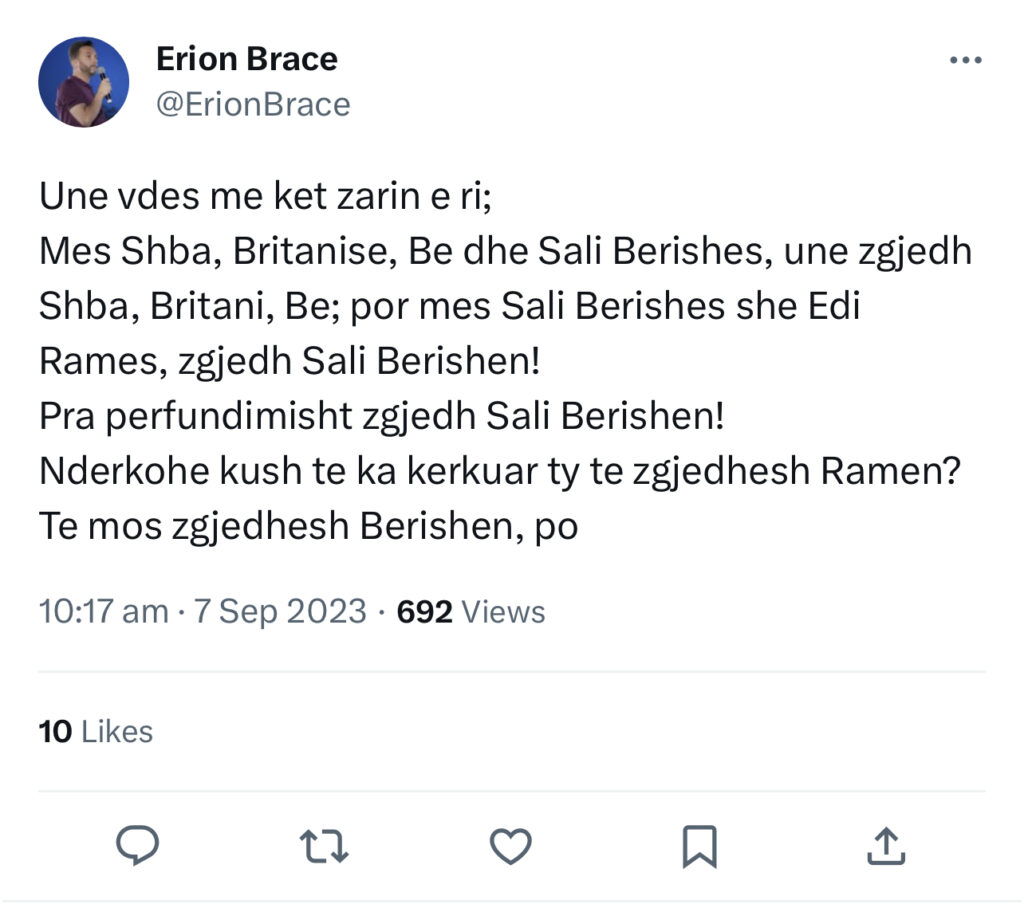Click the line "Une vdes me ket zarin e ri;"

[x=264, y=196]
